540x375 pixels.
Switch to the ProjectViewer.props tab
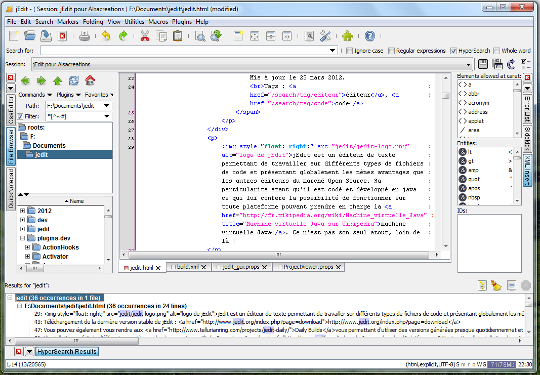coord(308,267)
